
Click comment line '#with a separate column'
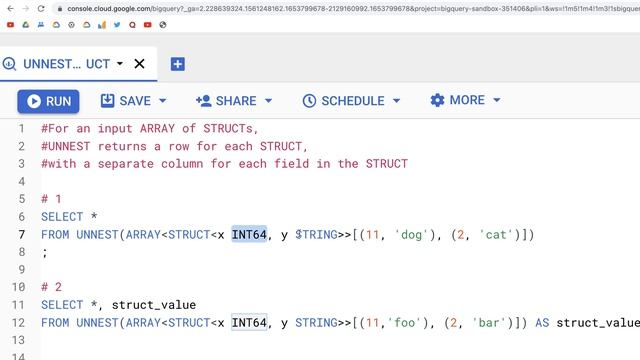coord(224,164)
